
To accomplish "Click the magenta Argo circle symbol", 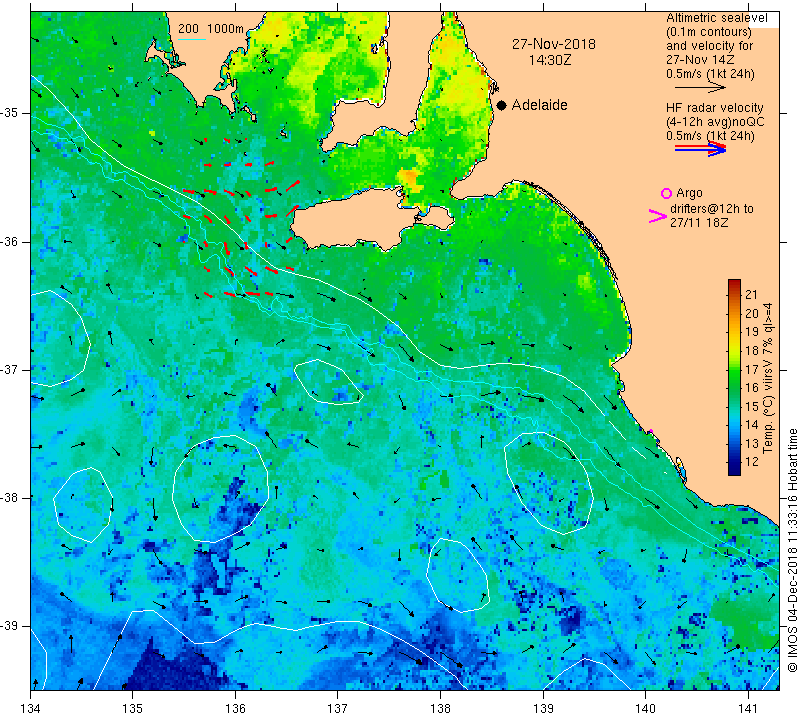I will [x=666, y=193].
